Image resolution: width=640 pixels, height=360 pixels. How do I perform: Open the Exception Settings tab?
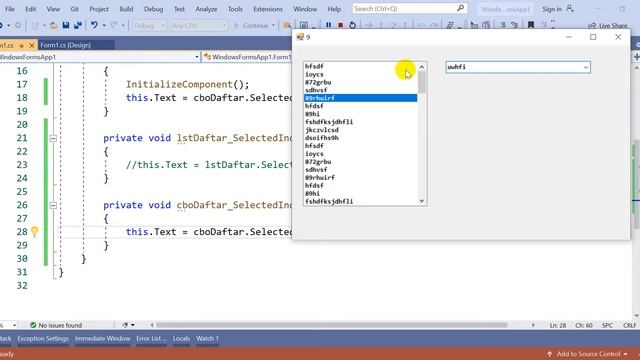[x=43, y=339]
